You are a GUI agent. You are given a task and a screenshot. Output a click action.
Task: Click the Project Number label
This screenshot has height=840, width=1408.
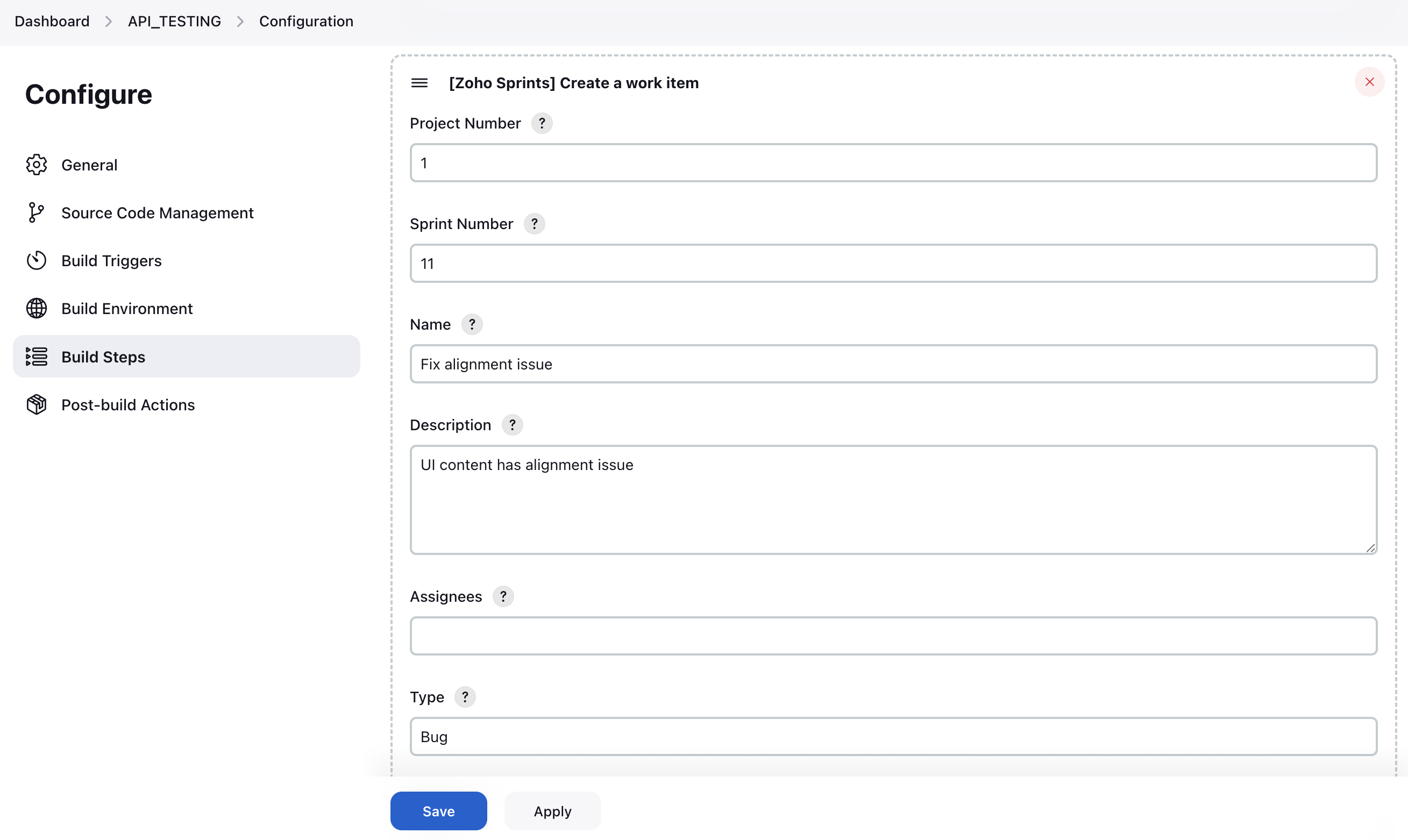[465, 123]
